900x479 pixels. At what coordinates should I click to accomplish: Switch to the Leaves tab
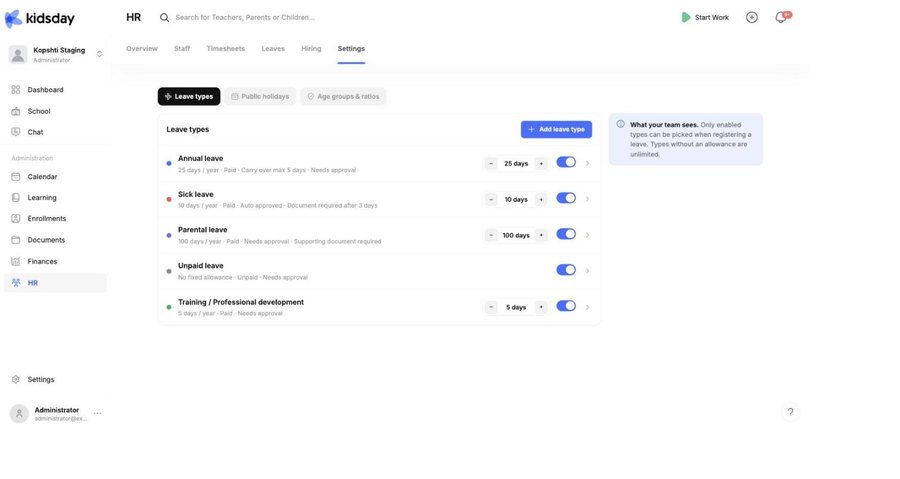273,49
